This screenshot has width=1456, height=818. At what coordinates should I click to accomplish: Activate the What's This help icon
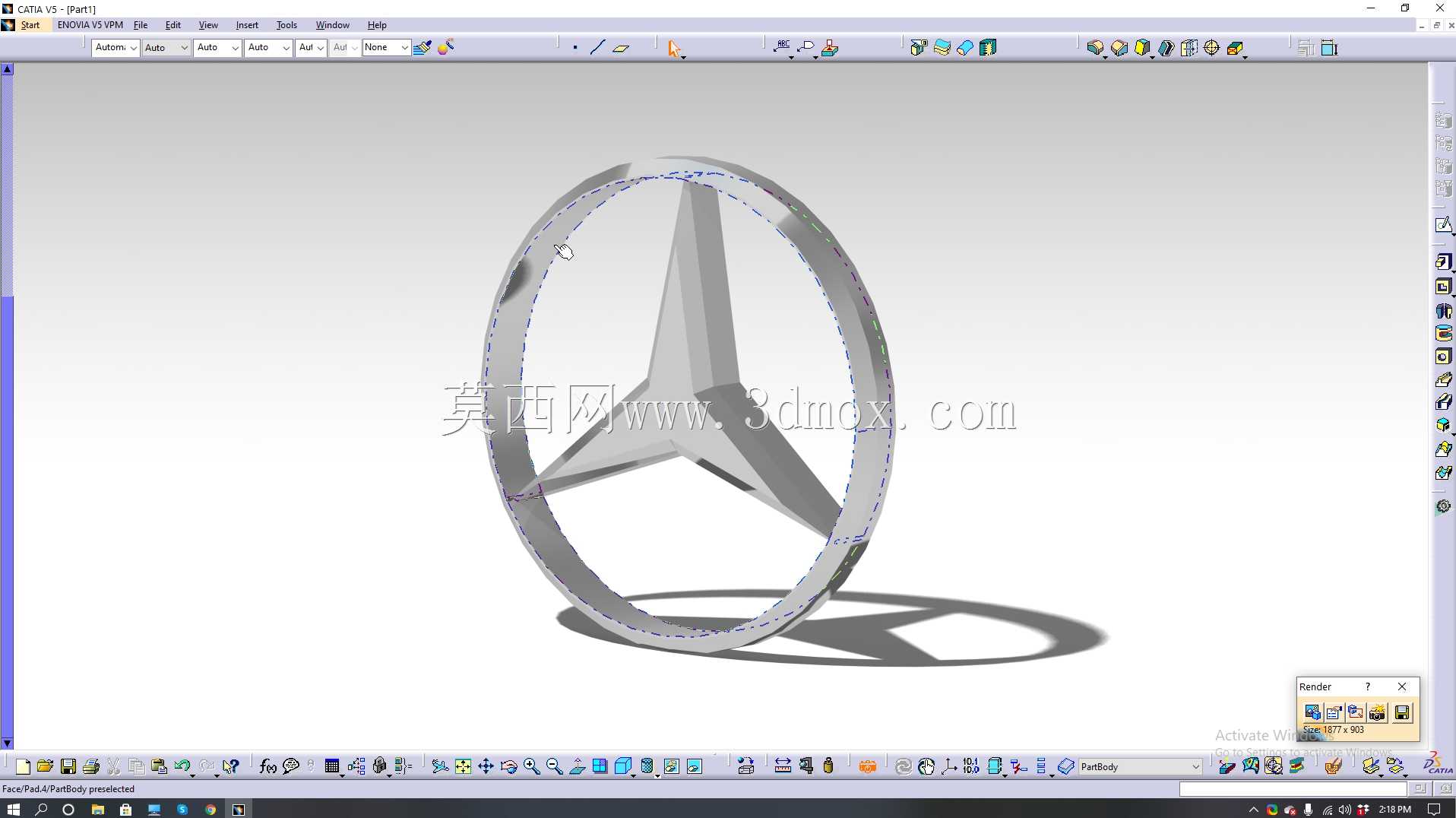point(231,766)
